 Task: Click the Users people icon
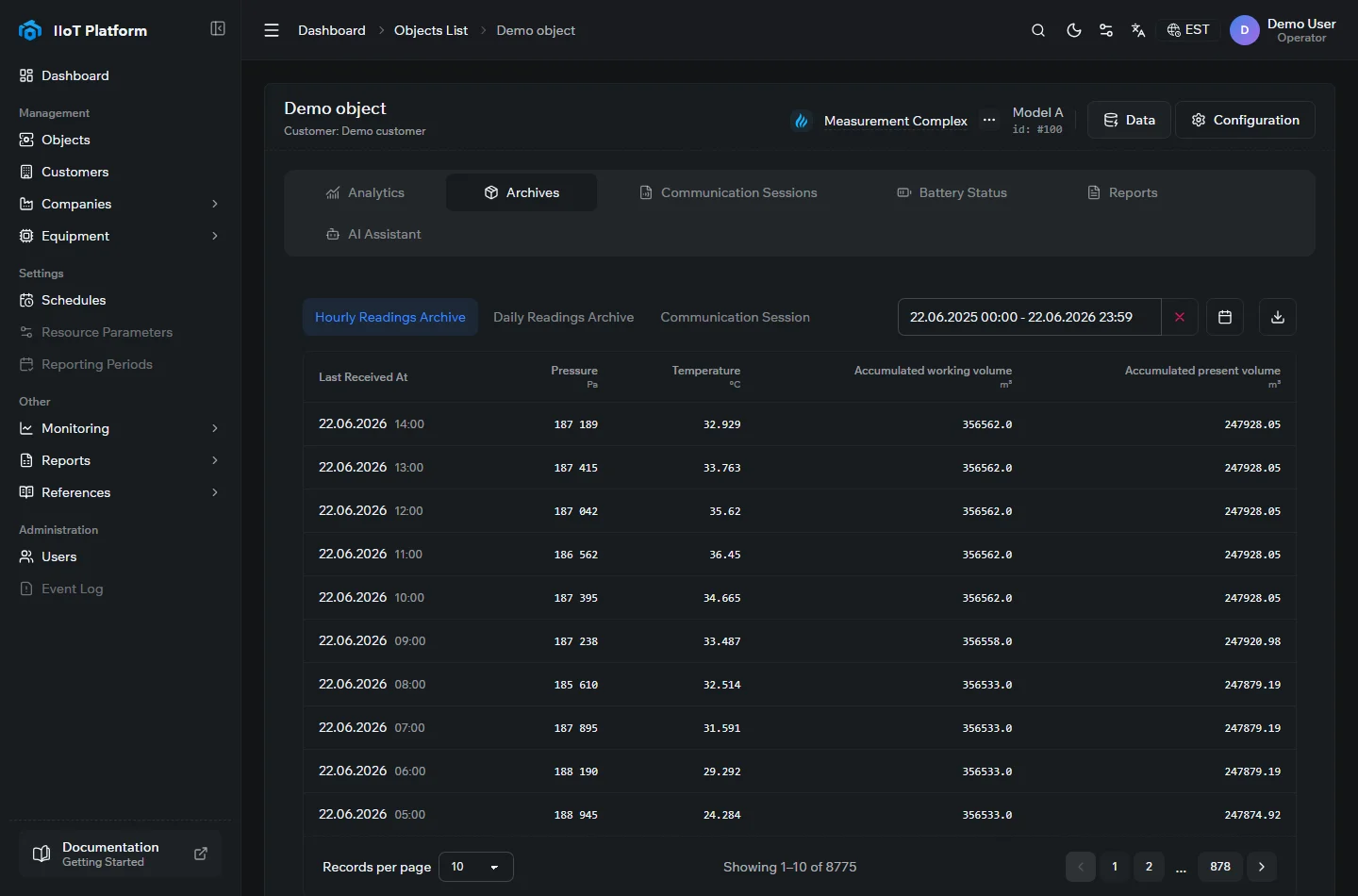coord(26,556)
